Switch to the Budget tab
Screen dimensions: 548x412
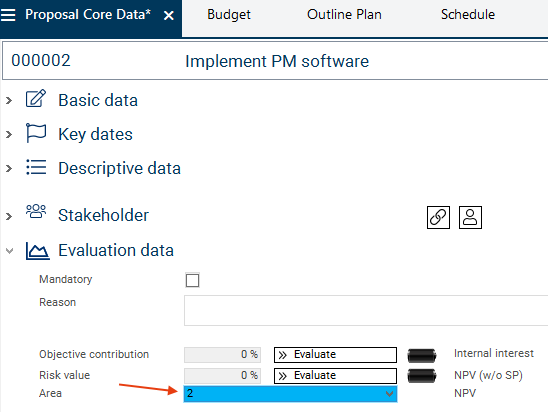229,15
